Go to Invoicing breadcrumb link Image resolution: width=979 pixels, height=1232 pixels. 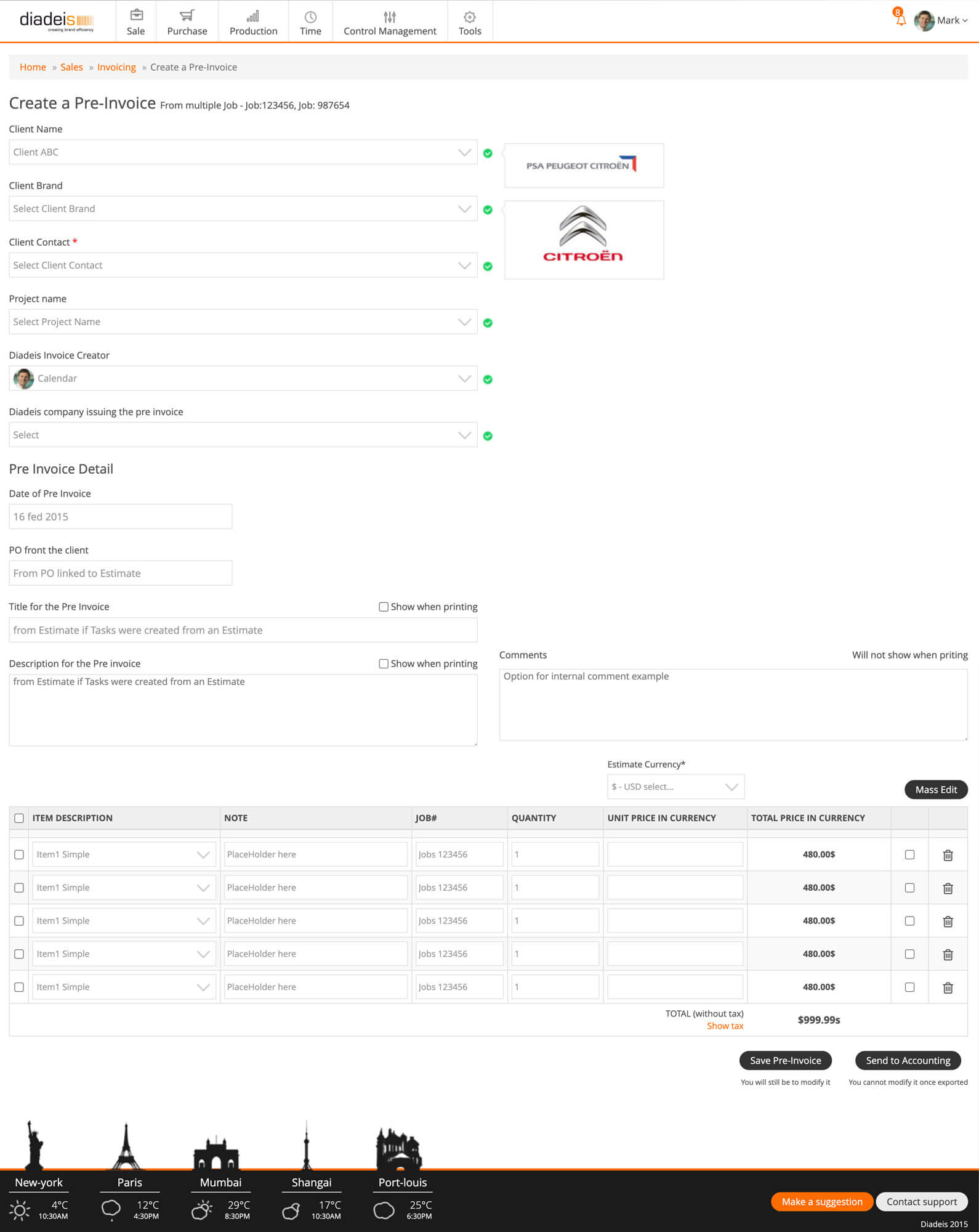116,67
